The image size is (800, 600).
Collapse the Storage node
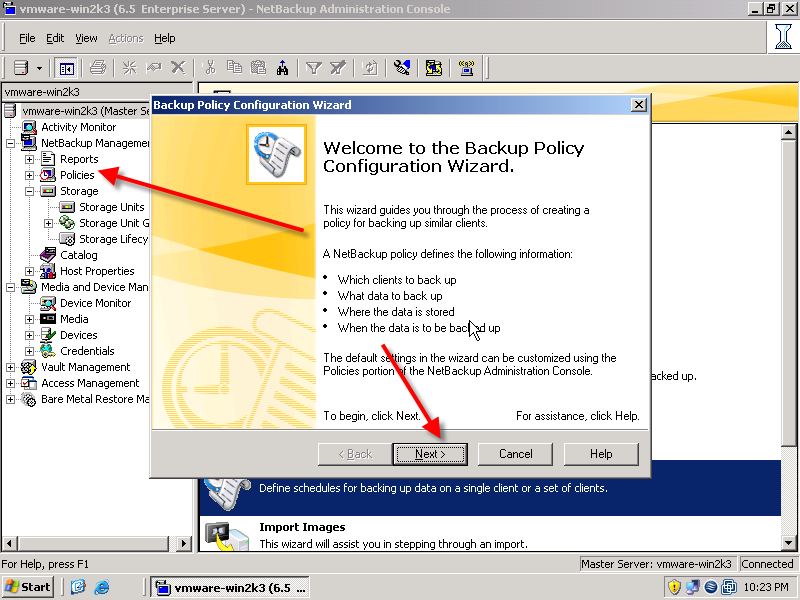pyautogui.click(x=30, y=191)
